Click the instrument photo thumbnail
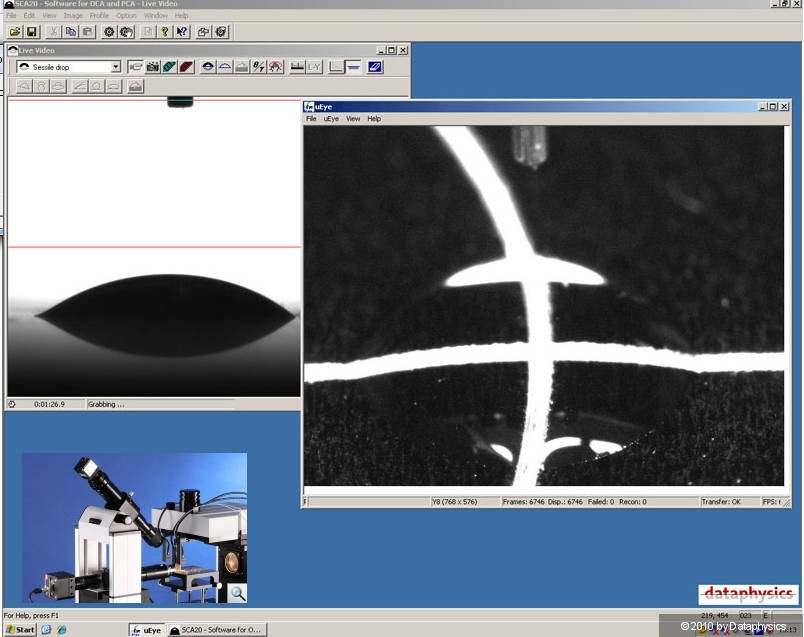Screen dimensions: 804x637 point(134,528)
